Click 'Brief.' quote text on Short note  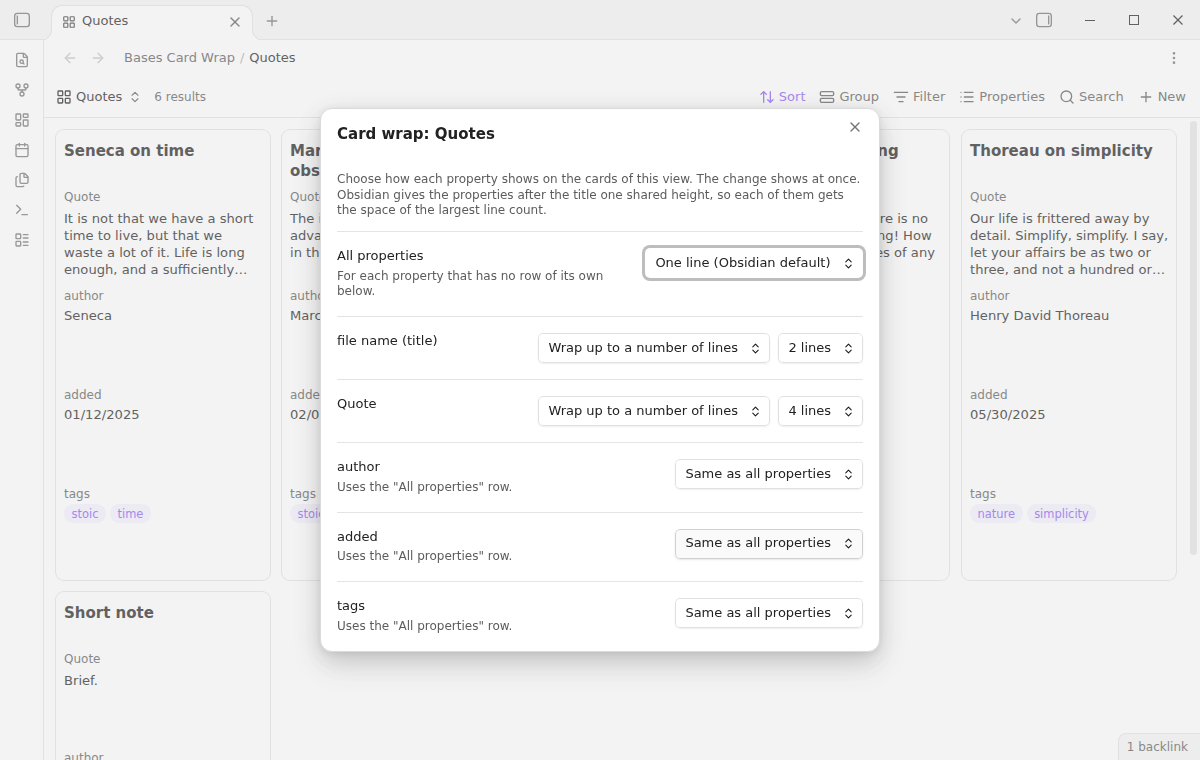[x=81, y=681]
